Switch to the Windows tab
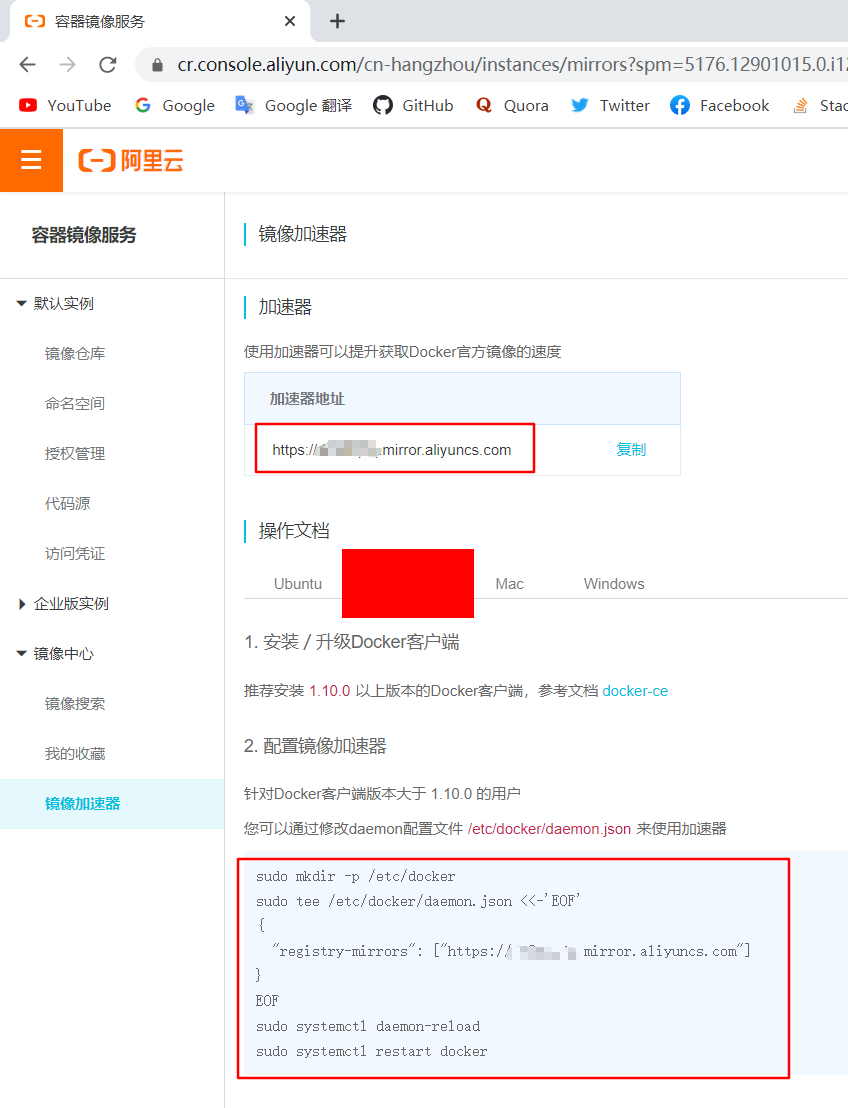The image size is (848, 1108). coord(614,584)
